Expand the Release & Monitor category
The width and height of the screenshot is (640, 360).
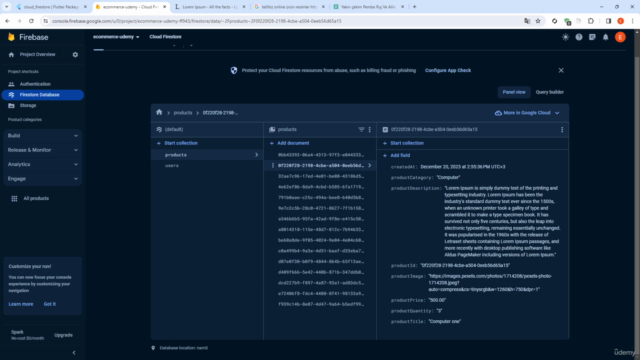pos(42,150)
